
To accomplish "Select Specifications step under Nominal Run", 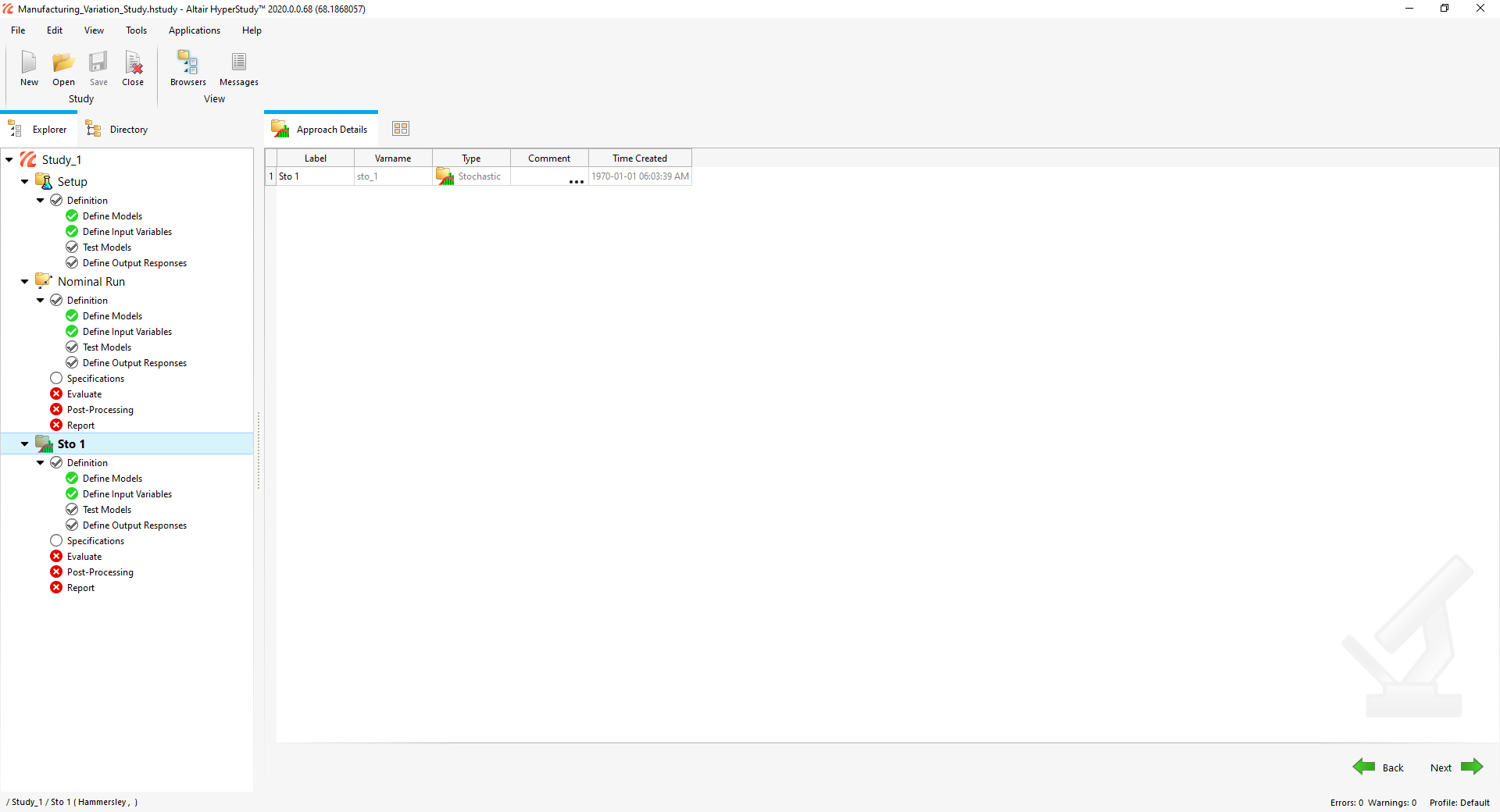I will click(x=95, y=379).
